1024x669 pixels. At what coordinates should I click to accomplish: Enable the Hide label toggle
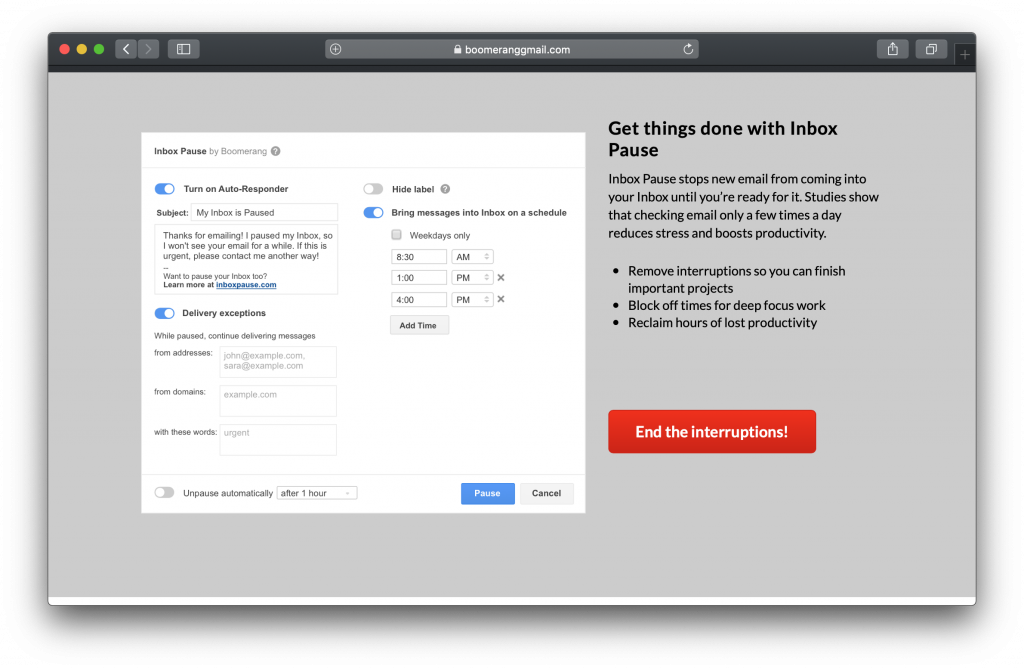pos(373,189)
